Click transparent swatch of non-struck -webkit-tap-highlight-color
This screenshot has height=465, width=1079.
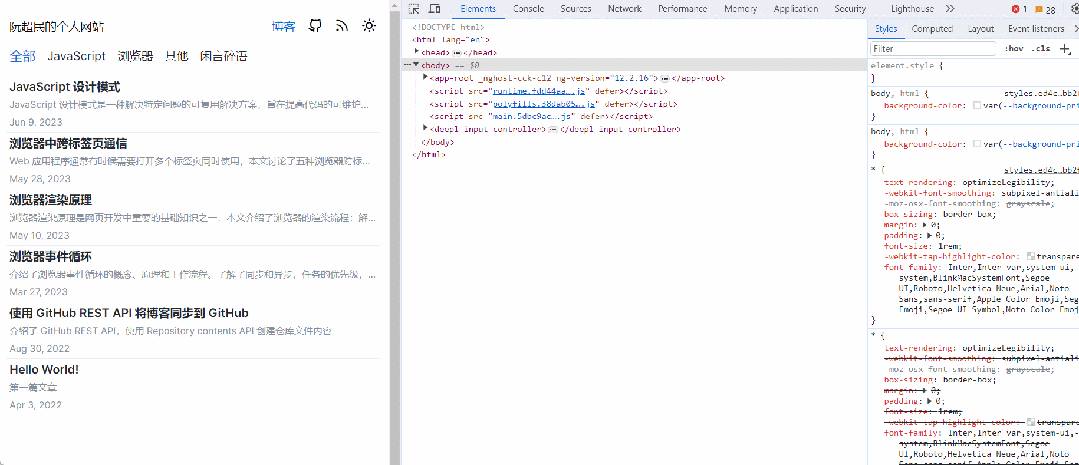pyautogui.click(x=1031, y=256)
